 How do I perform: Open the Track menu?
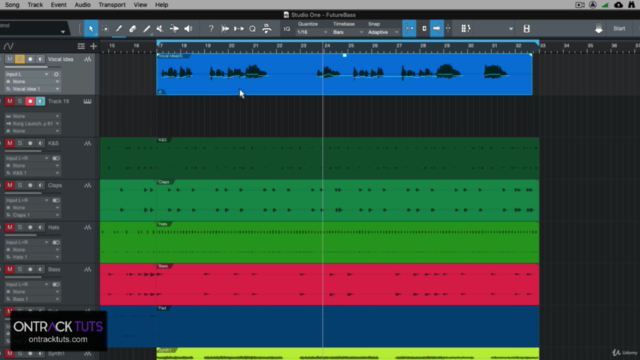[x=35, y=5]
